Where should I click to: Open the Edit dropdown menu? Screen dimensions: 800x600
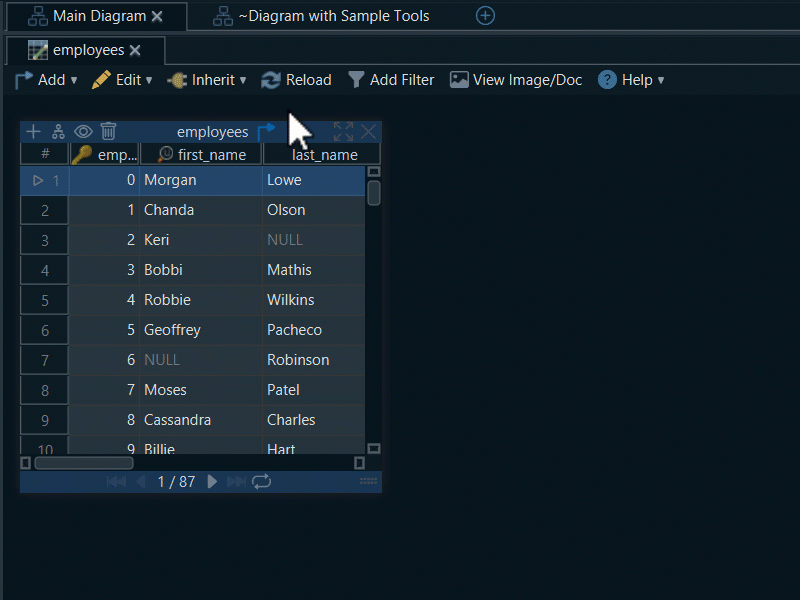pyautogui.click(x=122, y=80)
